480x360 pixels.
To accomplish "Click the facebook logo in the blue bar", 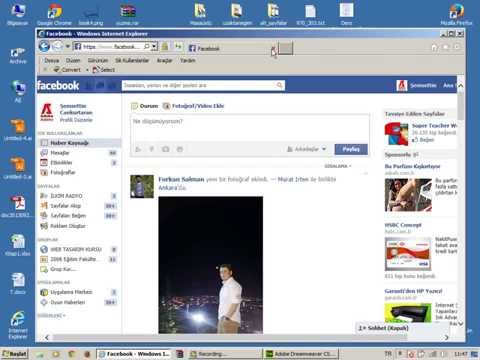I will tap(58, 86).
